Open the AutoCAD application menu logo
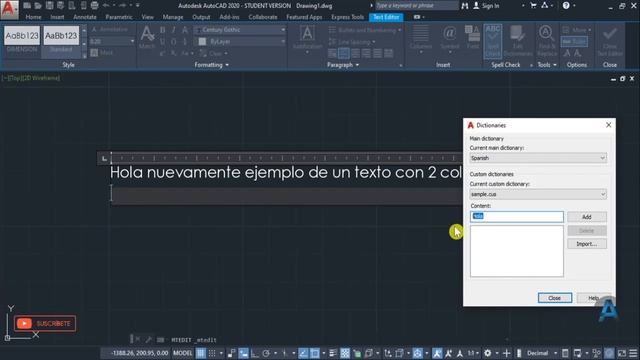Viewport: 640px width, 360px height. coord(9,9)
